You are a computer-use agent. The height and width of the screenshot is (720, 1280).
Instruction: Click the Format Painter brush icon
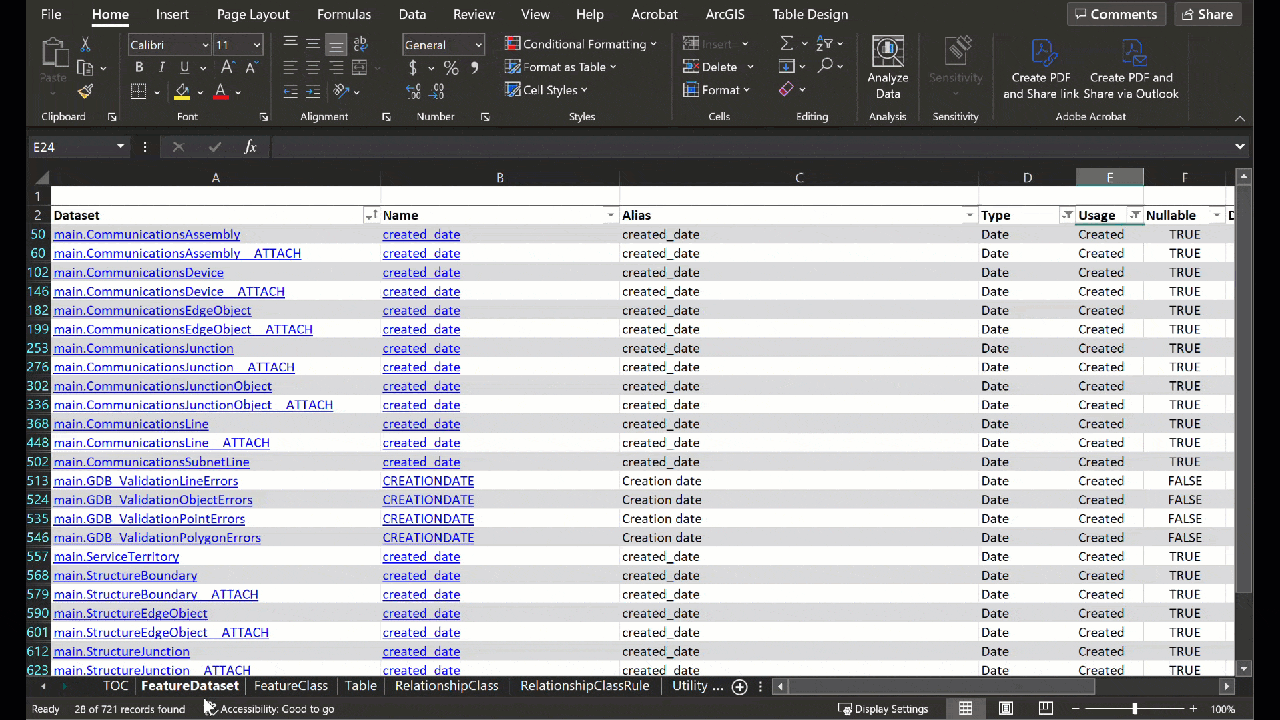tap(85, 91)
